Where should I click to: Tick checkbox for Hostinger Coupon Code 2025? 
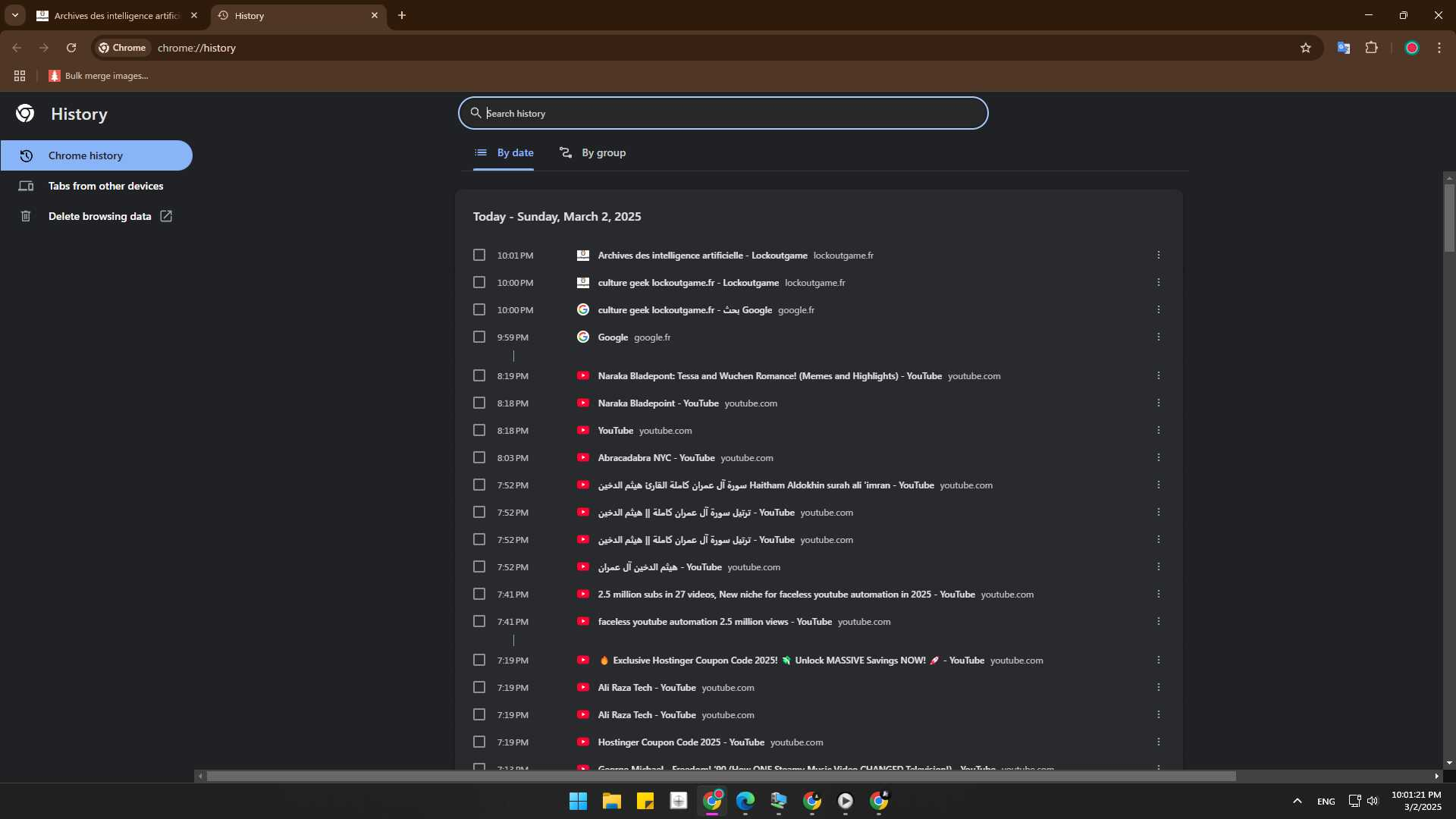click(479, 742)
